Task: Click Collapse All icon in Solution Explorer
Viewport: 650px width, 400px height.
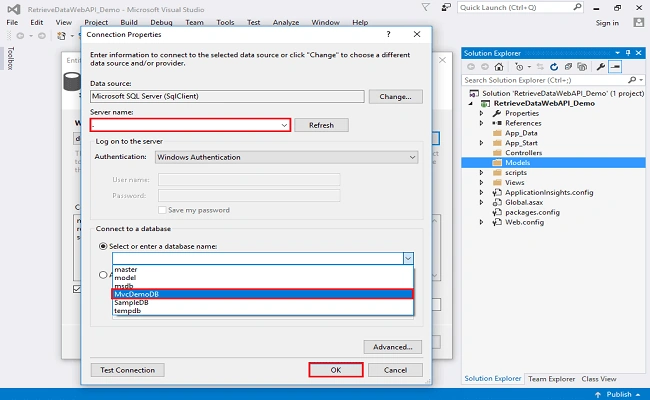Action: click(x=568, y=67)
